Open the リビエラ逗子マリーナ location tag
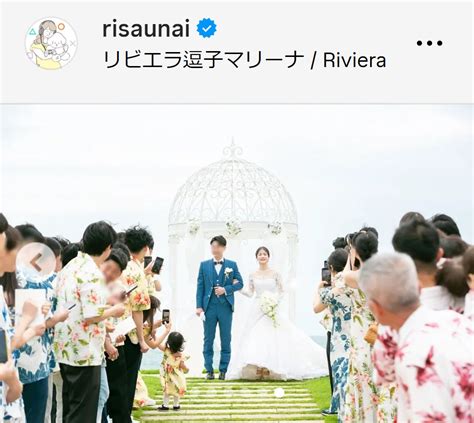The image size is (474, 423). (x=203, y=60)
